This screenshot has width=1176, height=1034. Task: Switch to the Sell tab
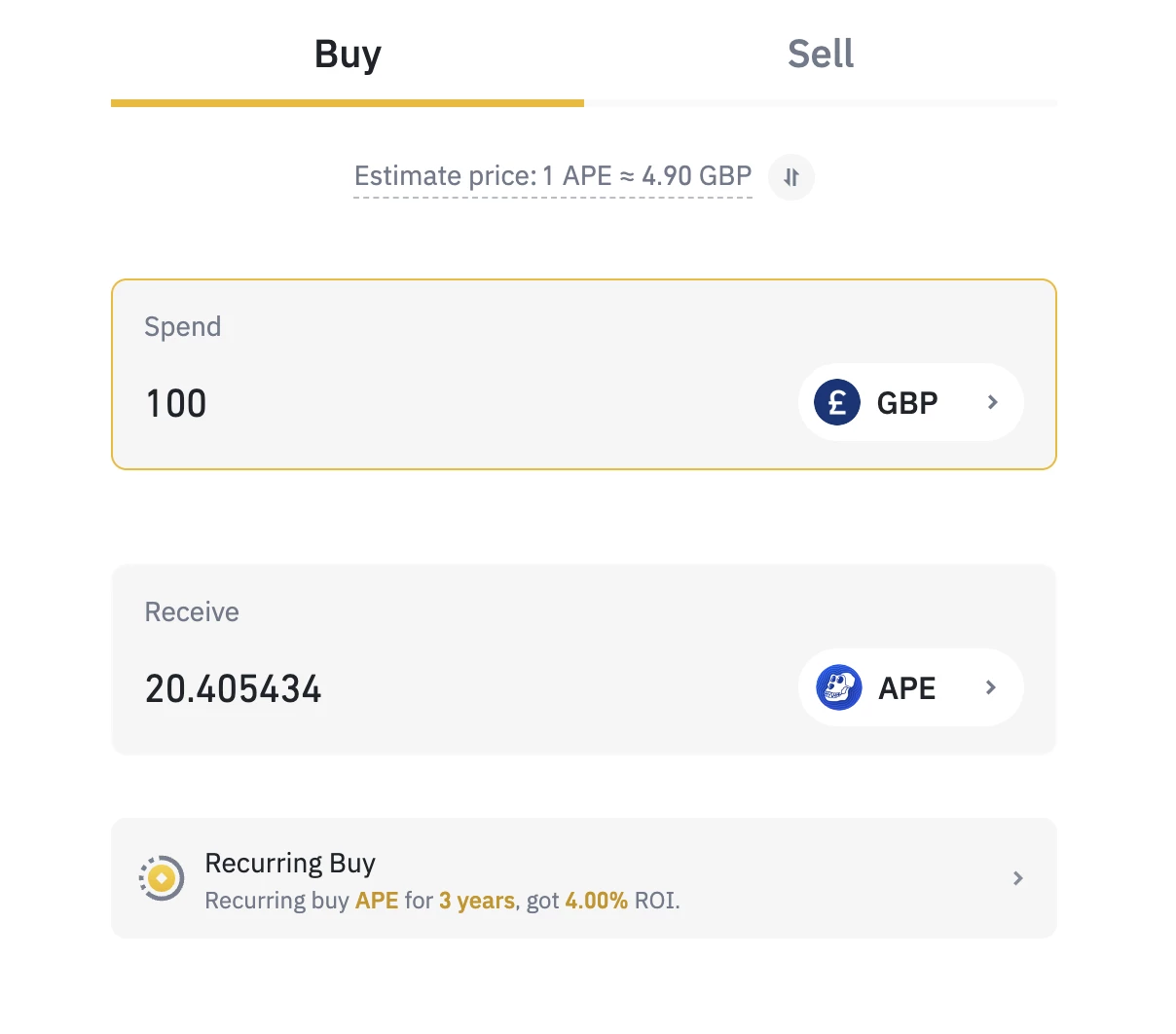tap(820, 55)
